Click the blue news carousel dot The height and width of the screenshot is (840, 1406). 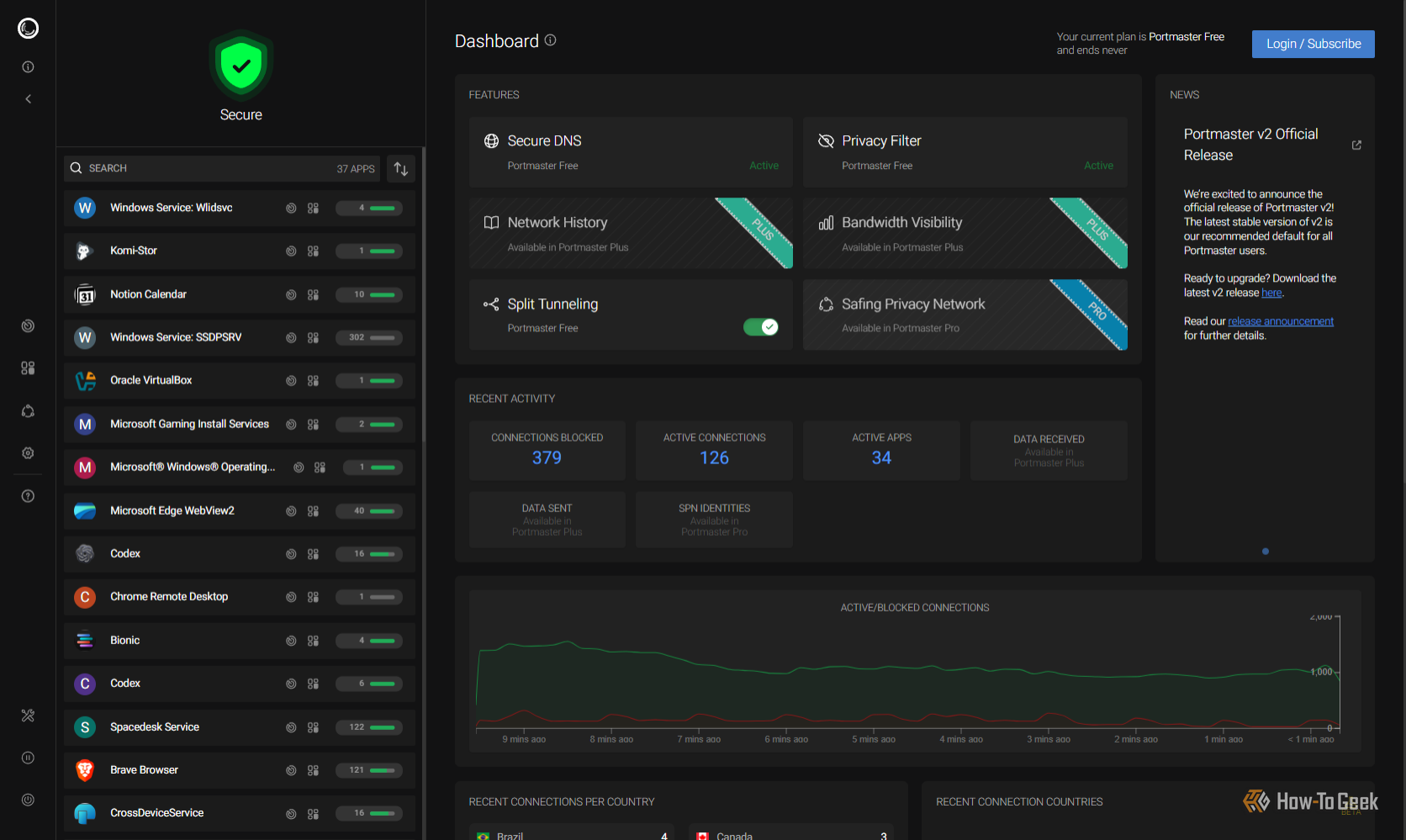(1266, 552)
